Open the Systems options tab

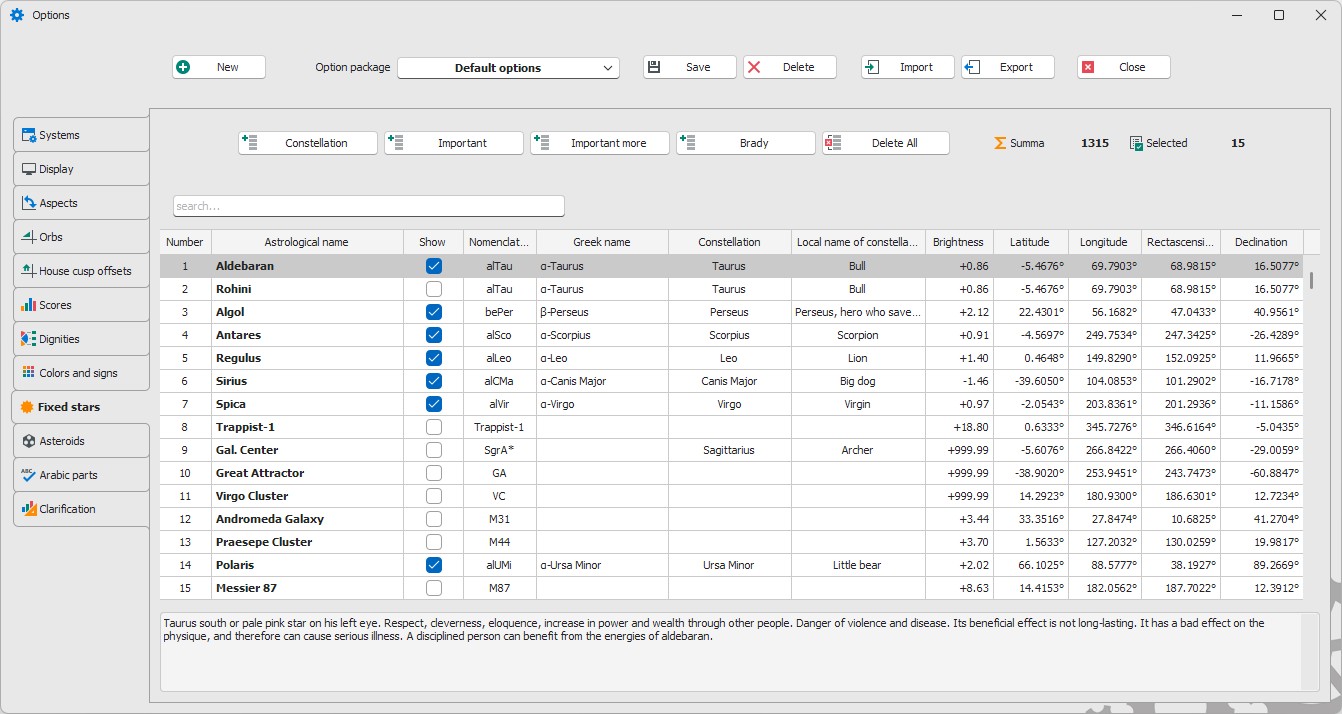[x=81, y=135]
